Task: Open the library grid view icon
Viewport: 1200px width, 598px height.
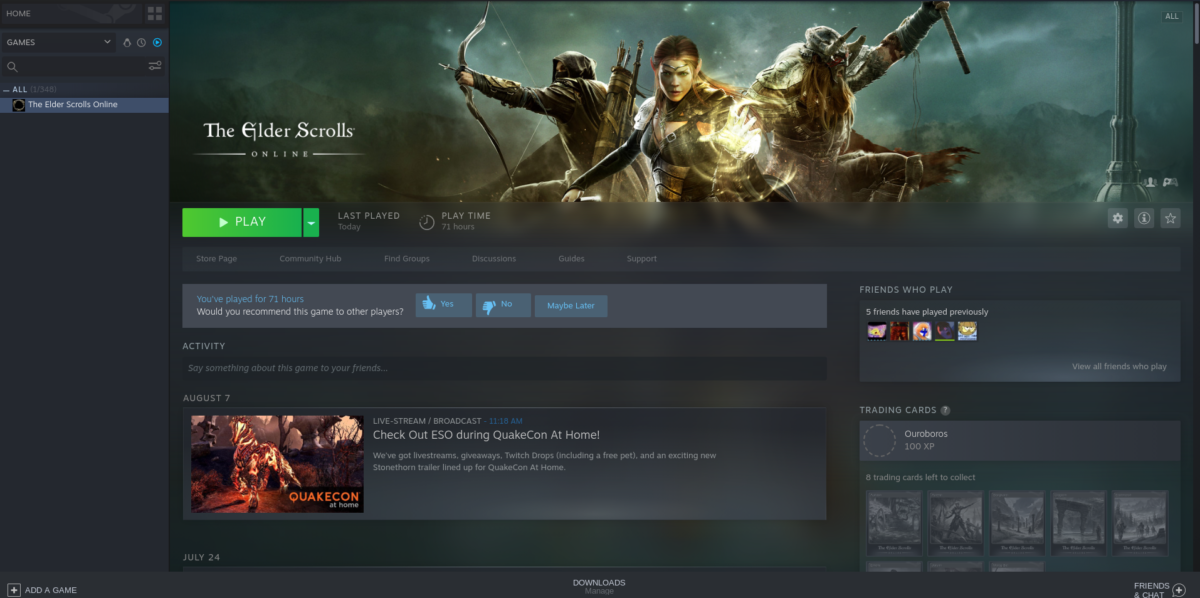Action: pos(154,13)
